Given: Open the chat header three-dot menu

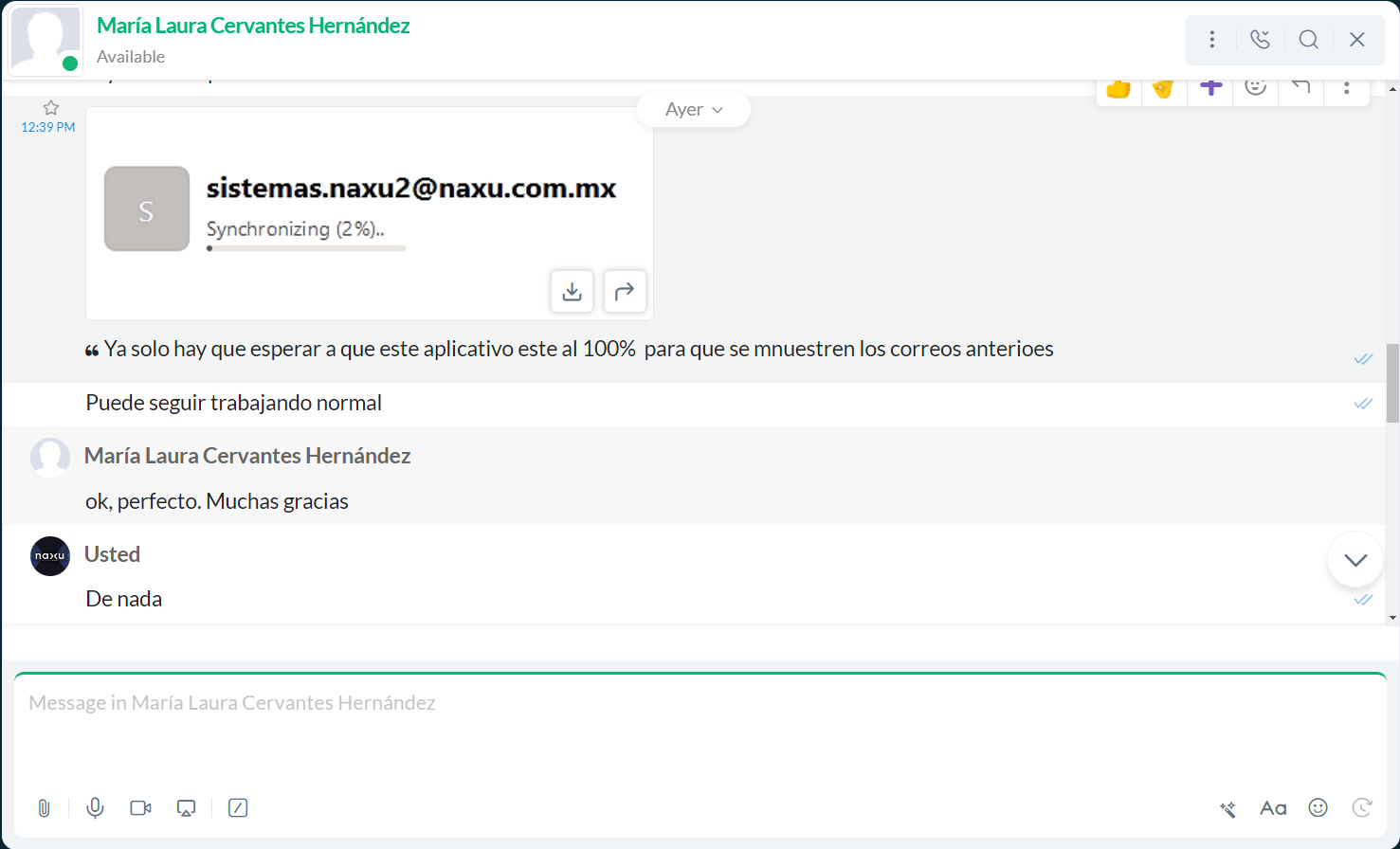Looking at the screenshot, I should coord(1211,40).
